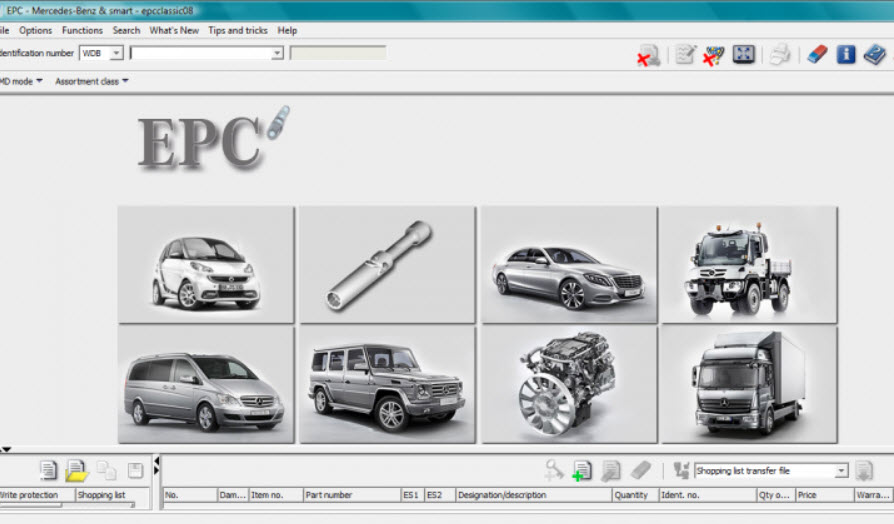The height and width of the screenshot is (524, 894).
Task: Click the open shopping list folder icon
Action: (x=76, y=470)
